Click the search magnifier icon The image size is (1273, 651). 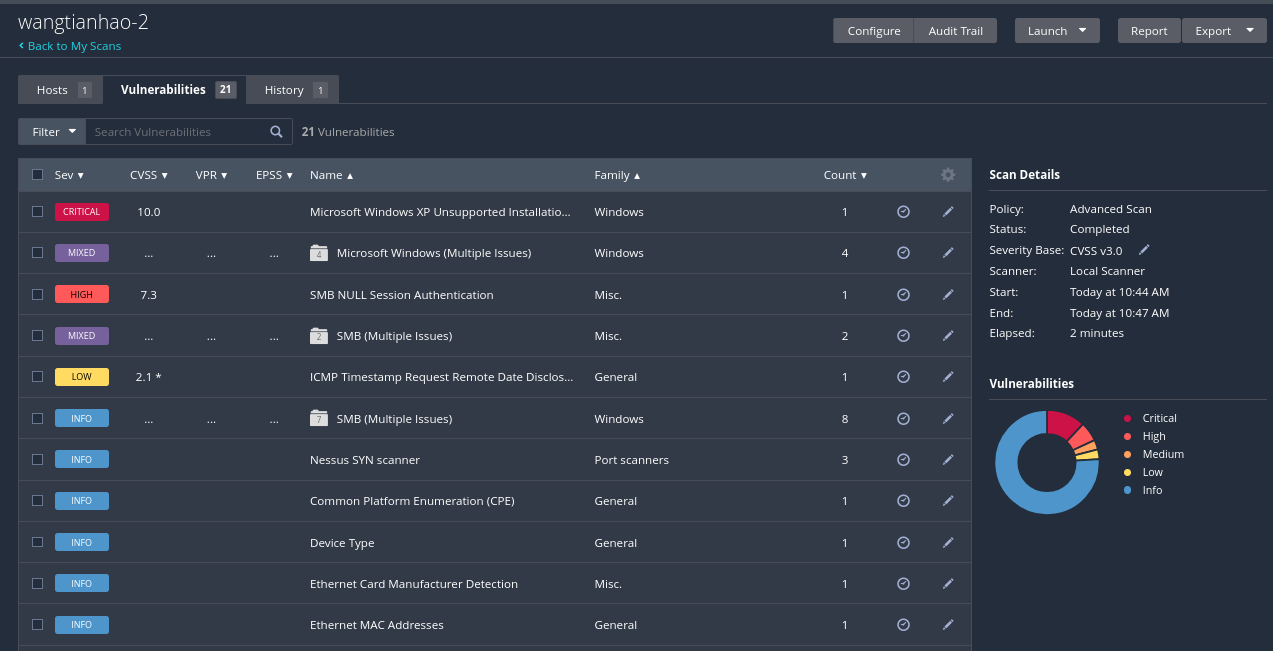tap(277, 132)
